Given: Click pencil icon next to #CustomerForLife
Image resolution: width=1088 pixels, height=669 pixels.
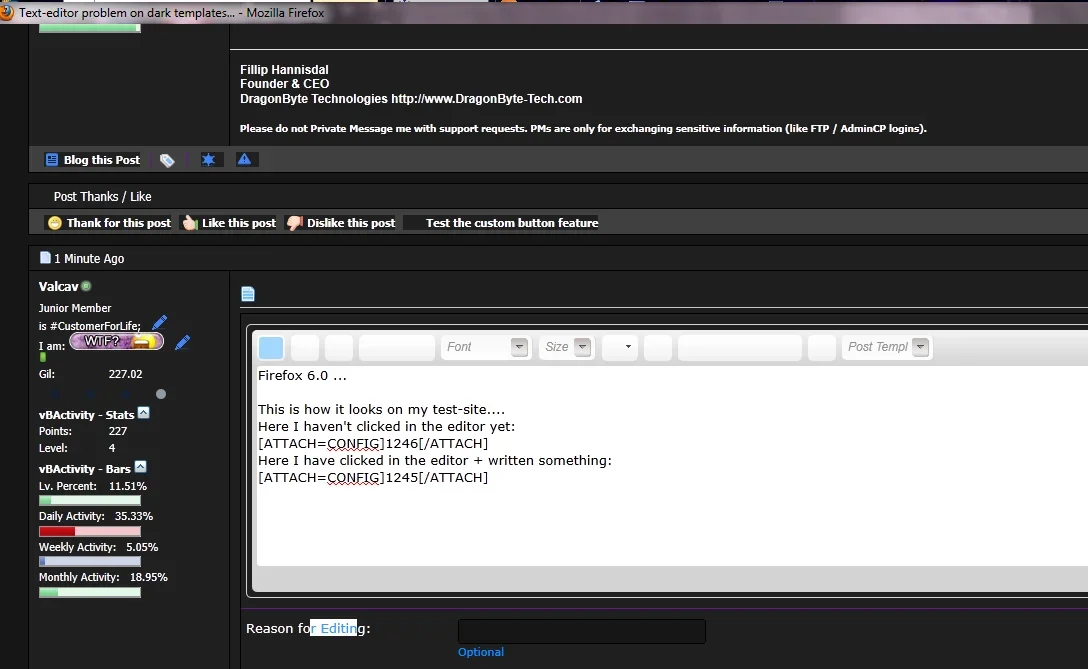Looking at the screenshot, I should [159, 323].
